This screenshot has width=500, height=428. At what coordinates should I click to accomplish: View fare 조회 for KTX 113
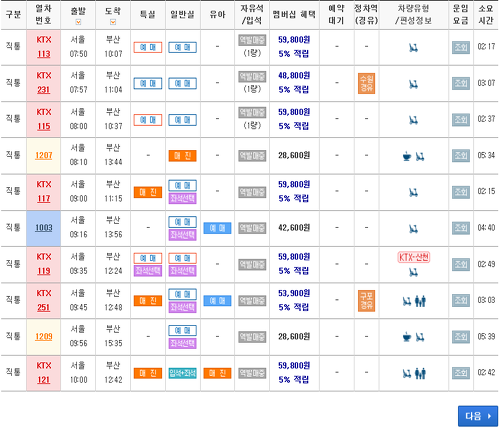tap(461, 47)
